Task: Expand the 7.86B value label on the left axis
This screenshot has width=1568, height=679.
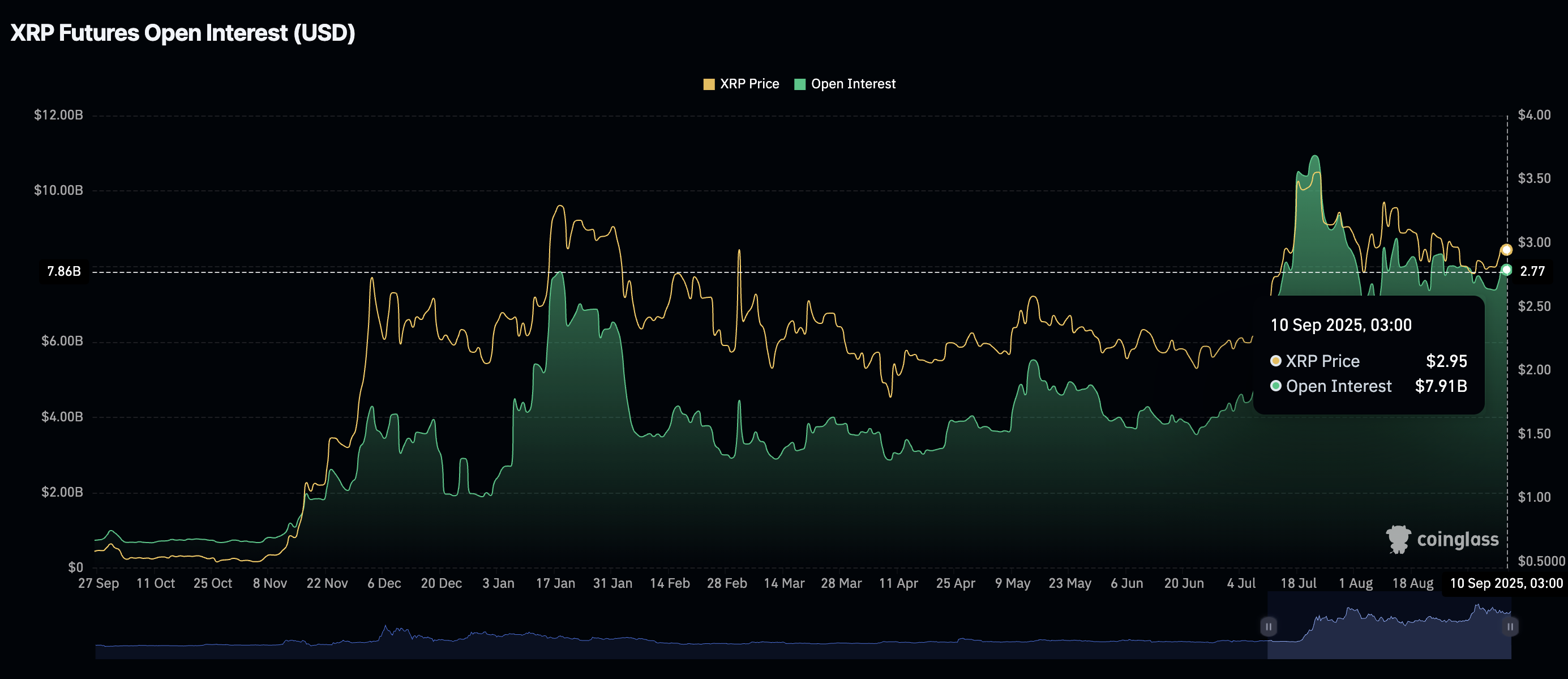Action: click(x=64, y=271)
